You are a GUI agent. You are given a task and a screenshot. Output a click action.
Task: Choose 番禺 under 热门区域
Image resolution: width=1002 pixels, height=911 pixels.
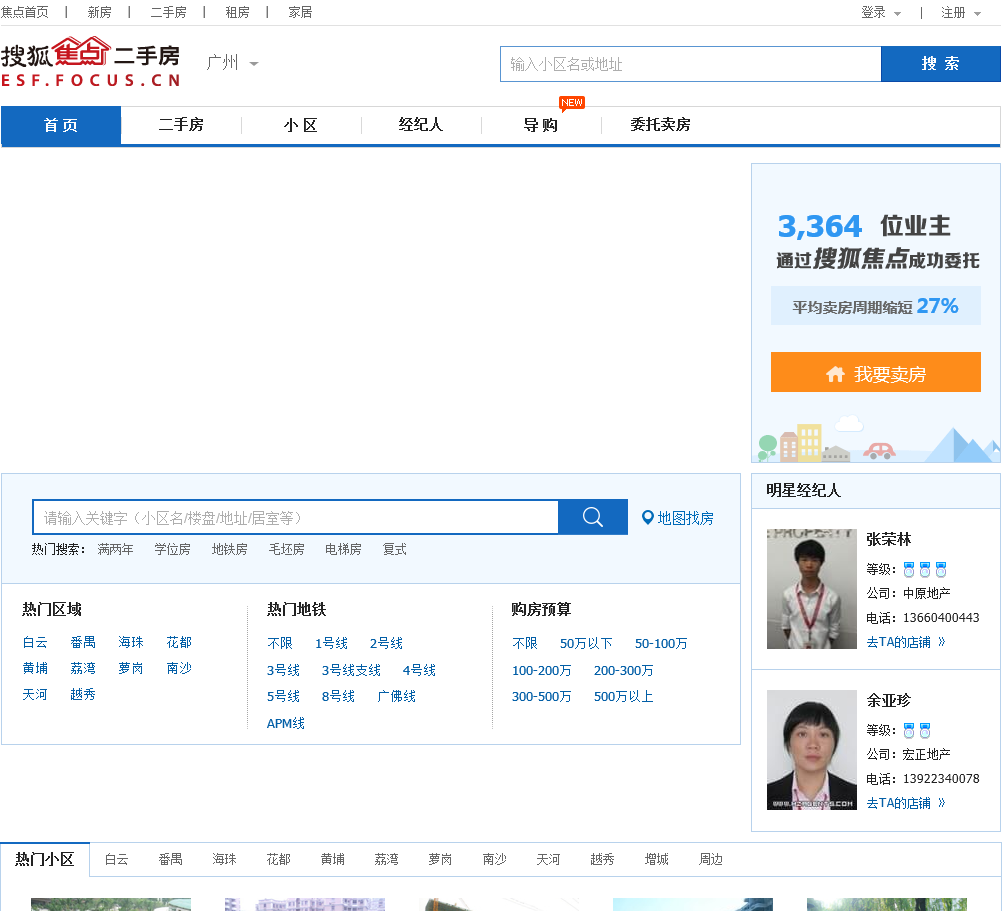click(x=83, y=643)
